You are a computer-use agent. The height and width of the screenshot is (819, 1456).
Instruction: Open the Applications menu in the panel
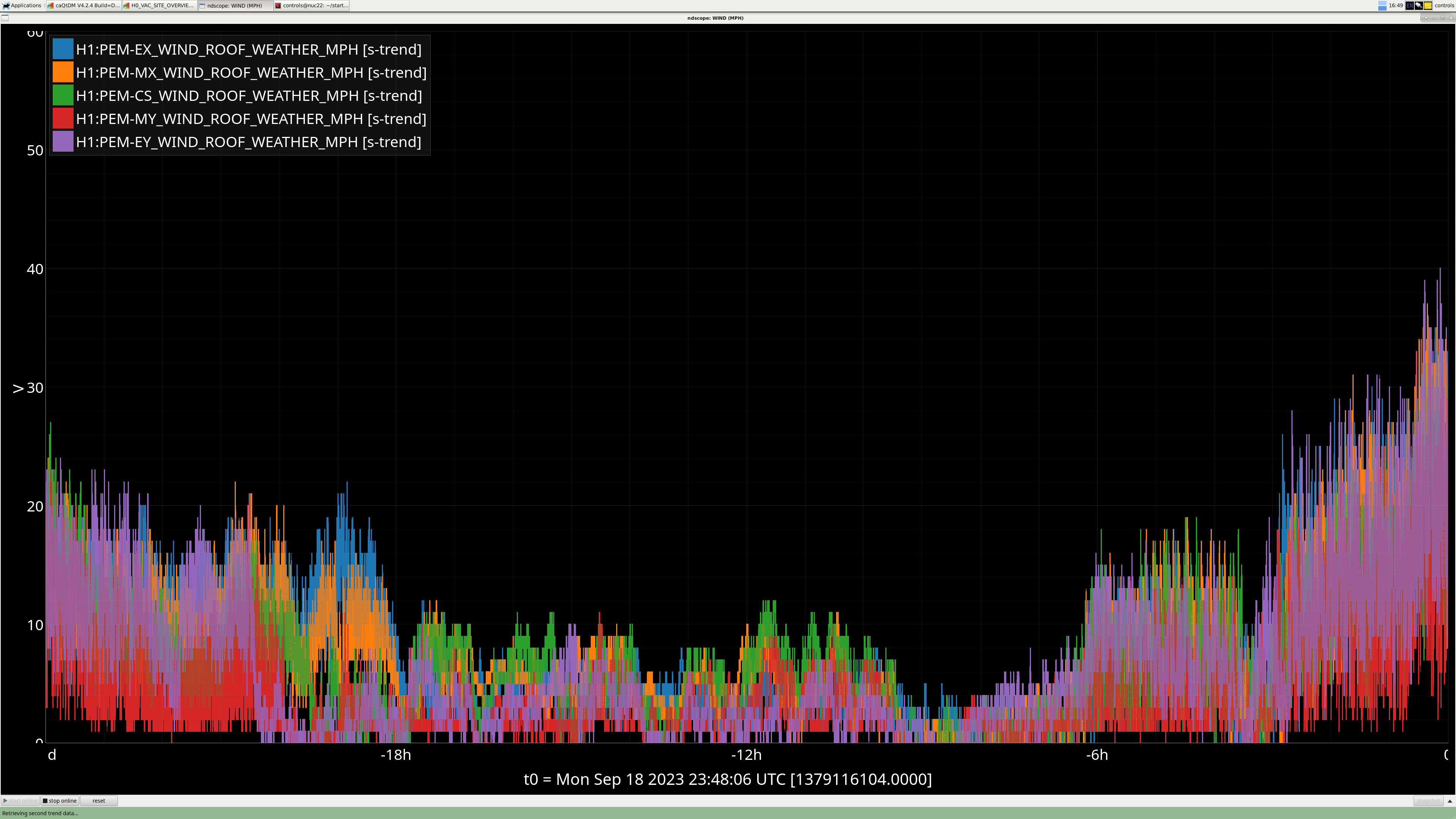tap(22, 5)
